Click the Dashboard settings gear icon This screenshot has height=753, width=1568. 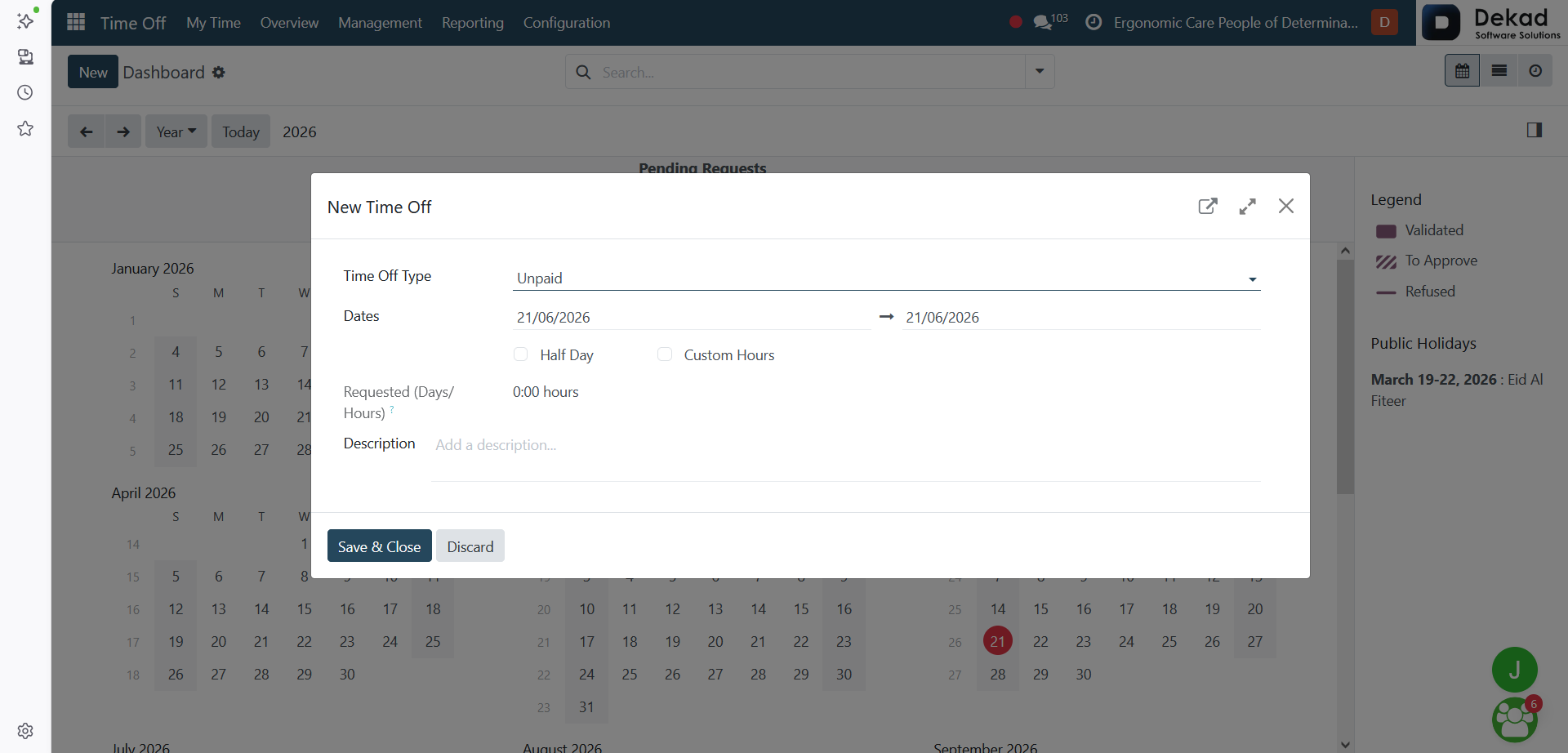pos(218,72)
